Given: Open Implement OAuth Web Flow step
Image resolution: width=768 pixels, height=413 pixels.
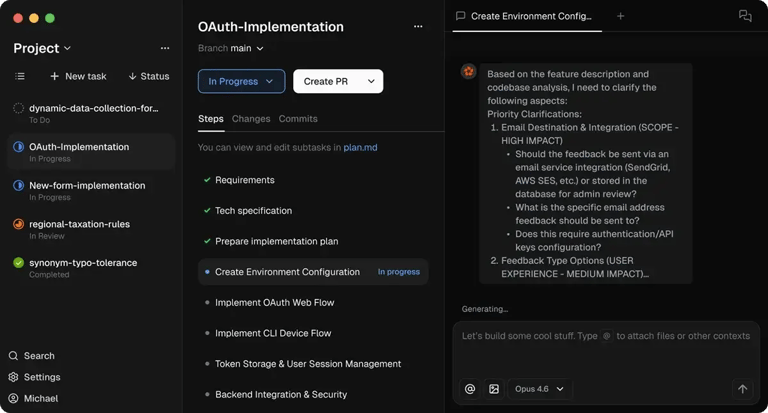Looking at the screenshot, I should pyautogui.click(x=274, y=302).
